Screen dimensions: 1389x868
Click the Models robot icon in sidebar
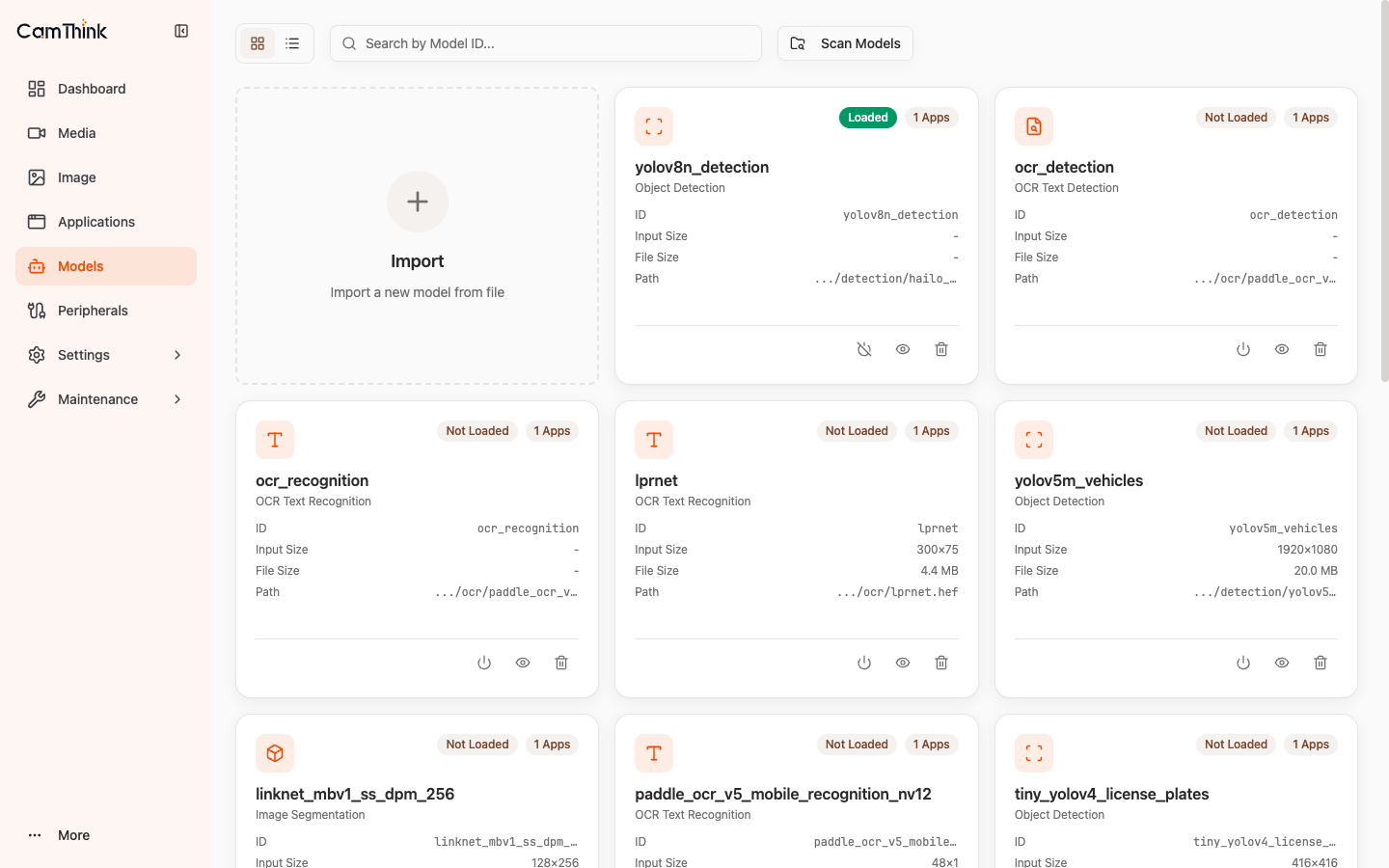point(37,266)
